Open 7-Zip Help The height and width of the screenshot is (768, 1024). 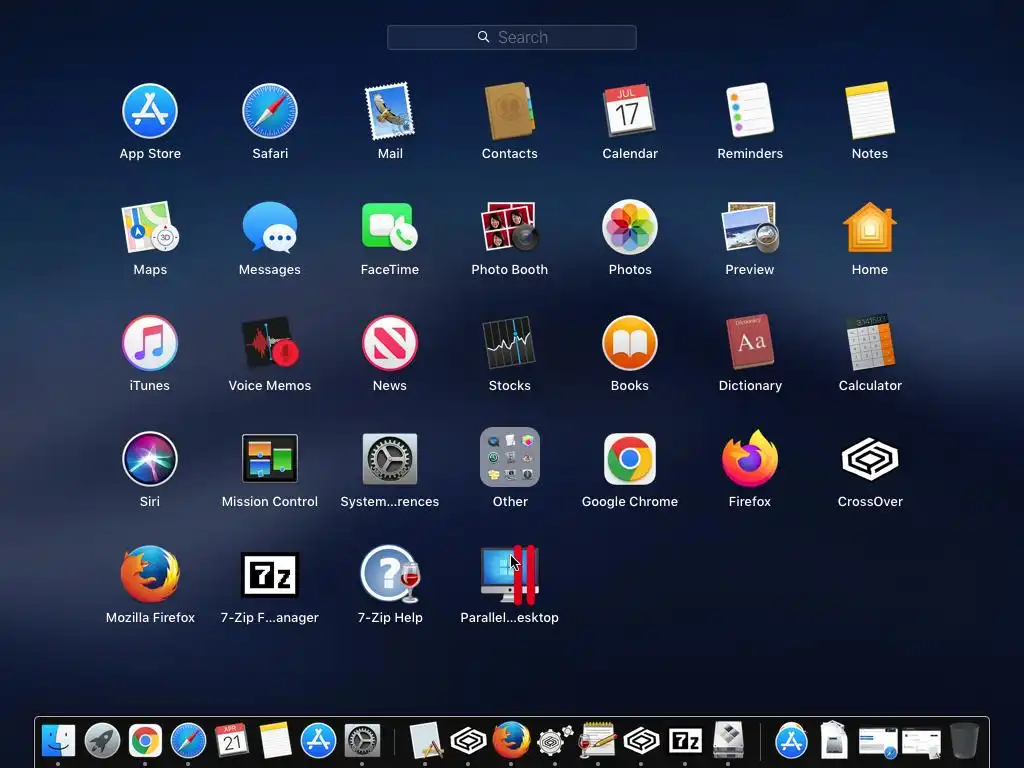tap(390, 575)
